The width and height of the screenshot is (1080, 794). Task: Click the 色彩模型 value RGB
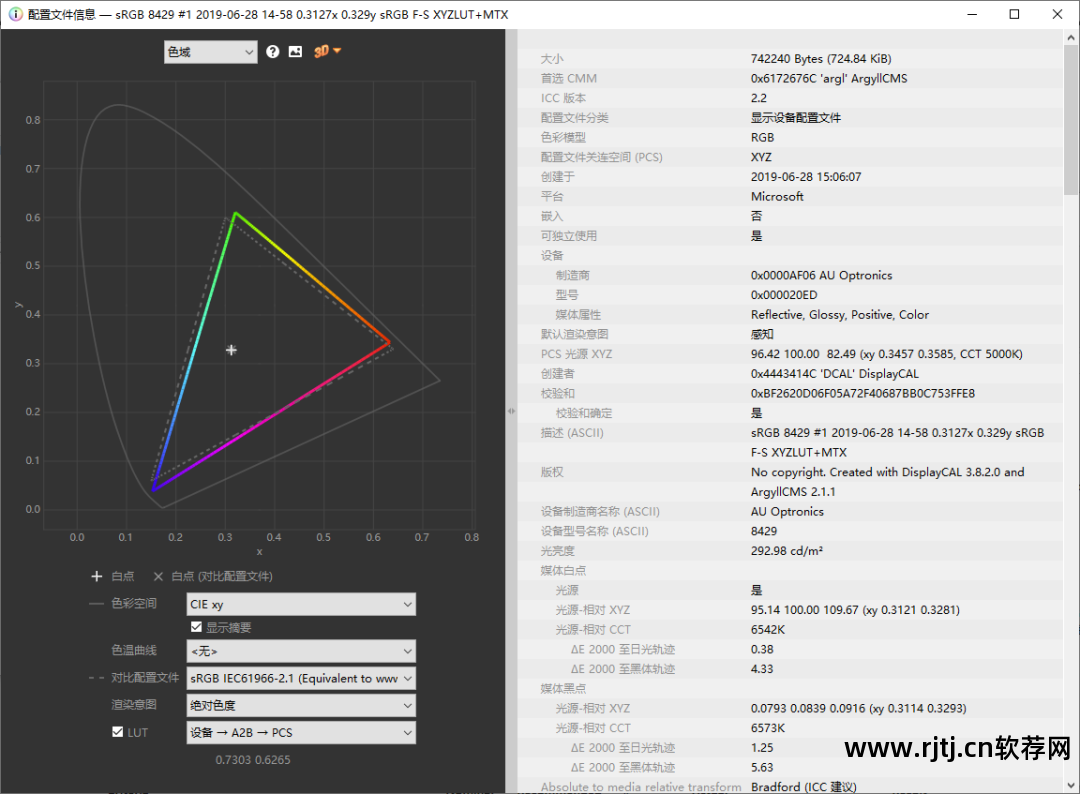pos(762,138)
